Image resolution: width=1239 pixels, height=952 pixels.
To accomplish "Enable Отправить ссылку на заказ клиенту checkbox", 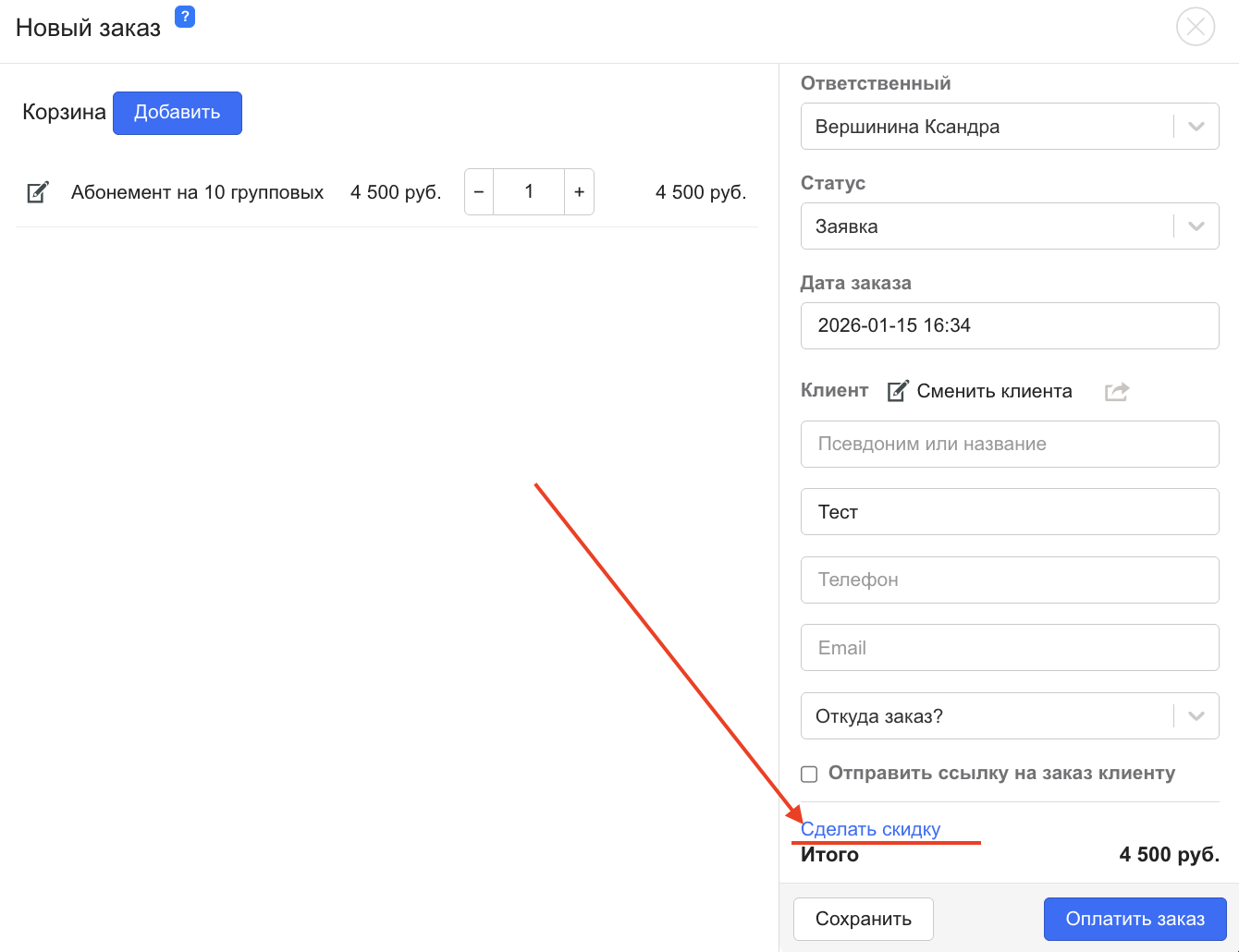I will click(x=809, y=774).
